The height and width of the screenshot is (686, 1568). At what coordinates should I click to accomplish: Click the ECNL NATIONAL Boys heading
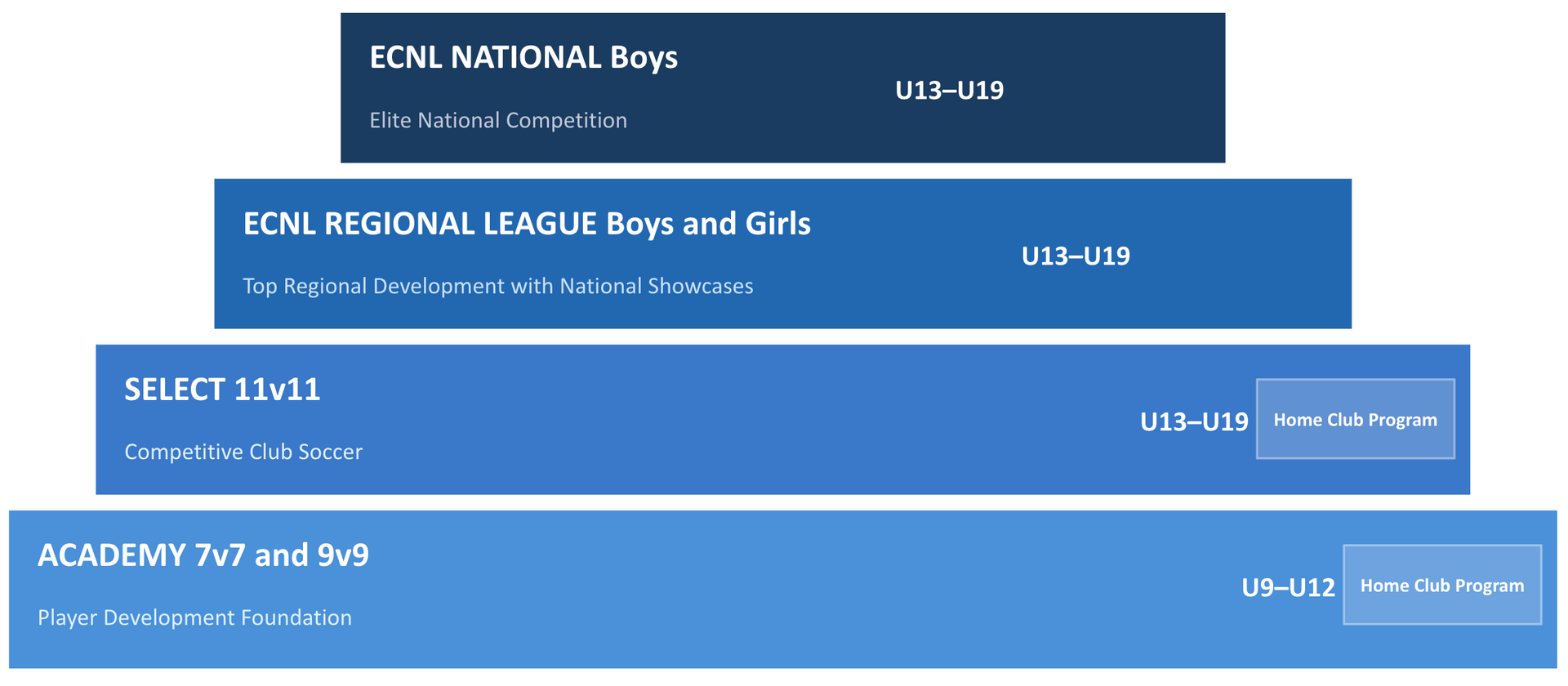[523, 58]
